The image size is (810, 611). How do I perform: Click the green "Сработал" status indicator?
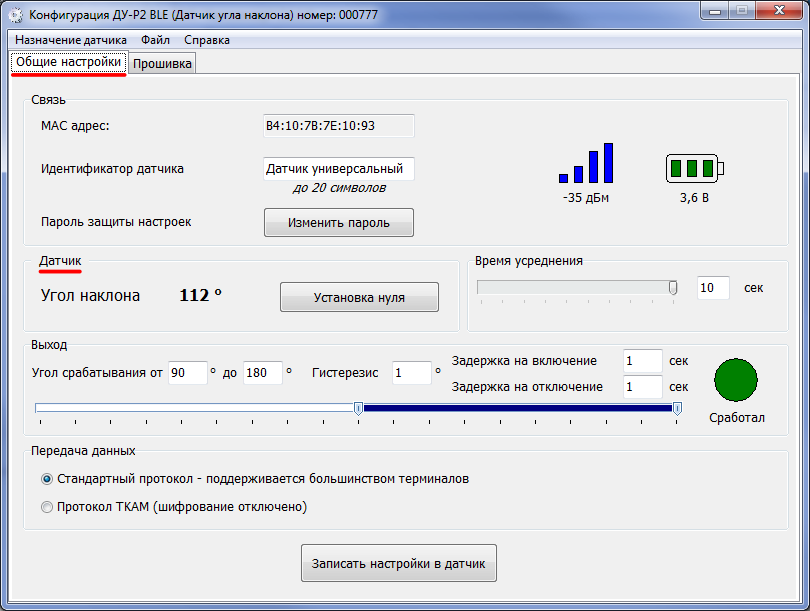tap(736, 380)
